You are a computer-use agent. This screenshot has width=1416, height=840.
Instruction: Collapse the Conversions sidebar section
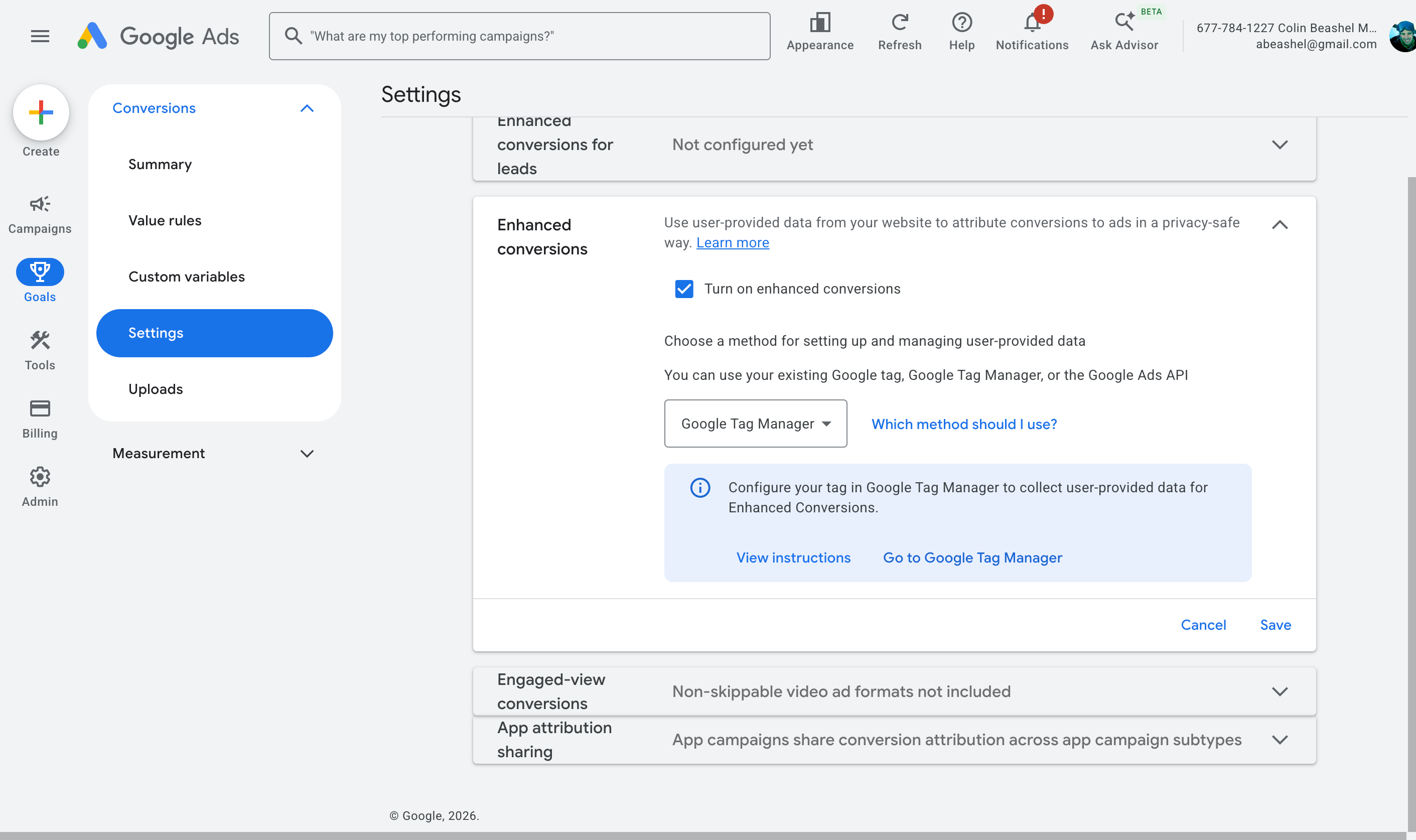click(306, 108)
